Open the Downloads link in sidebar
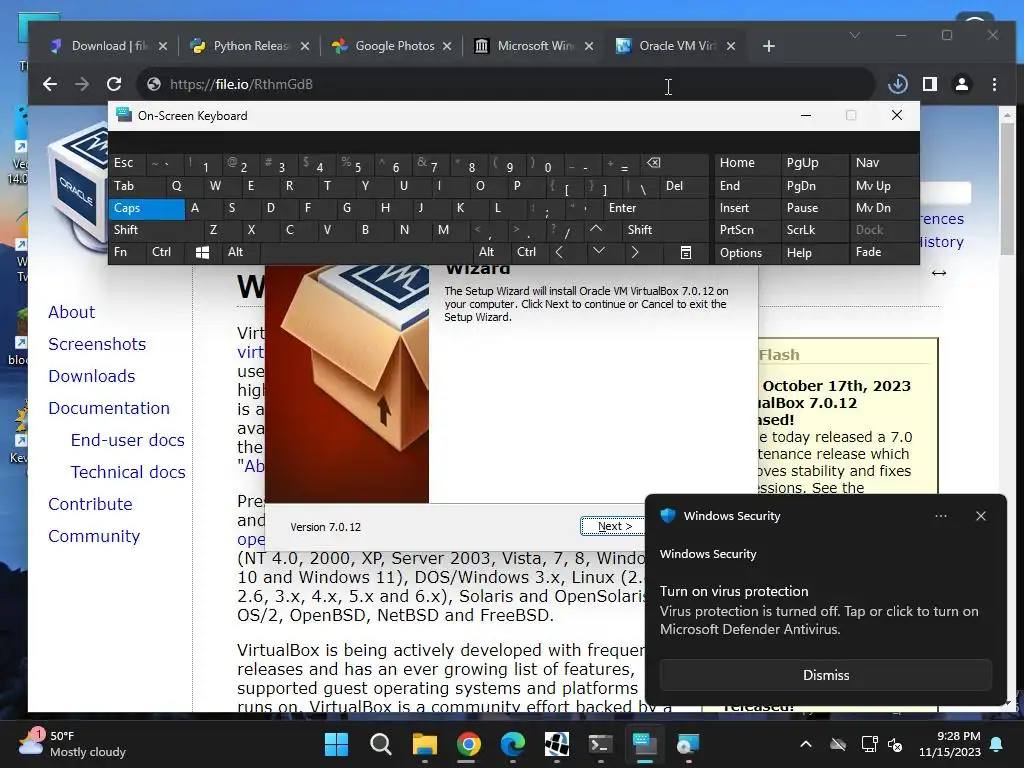The height and width of the screenshot is (768, 1024). tap(92, 376)
